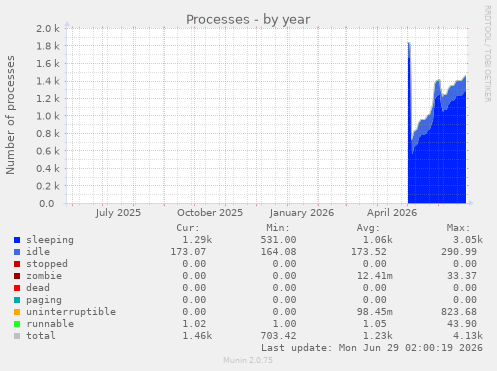Click the stopped legend color swatch

point(17,264)
